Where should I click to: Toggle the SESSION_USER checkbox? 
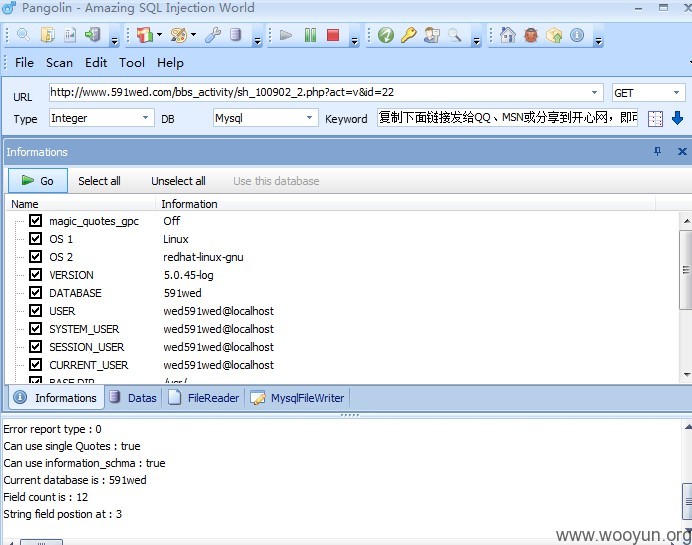coord(35,346)
